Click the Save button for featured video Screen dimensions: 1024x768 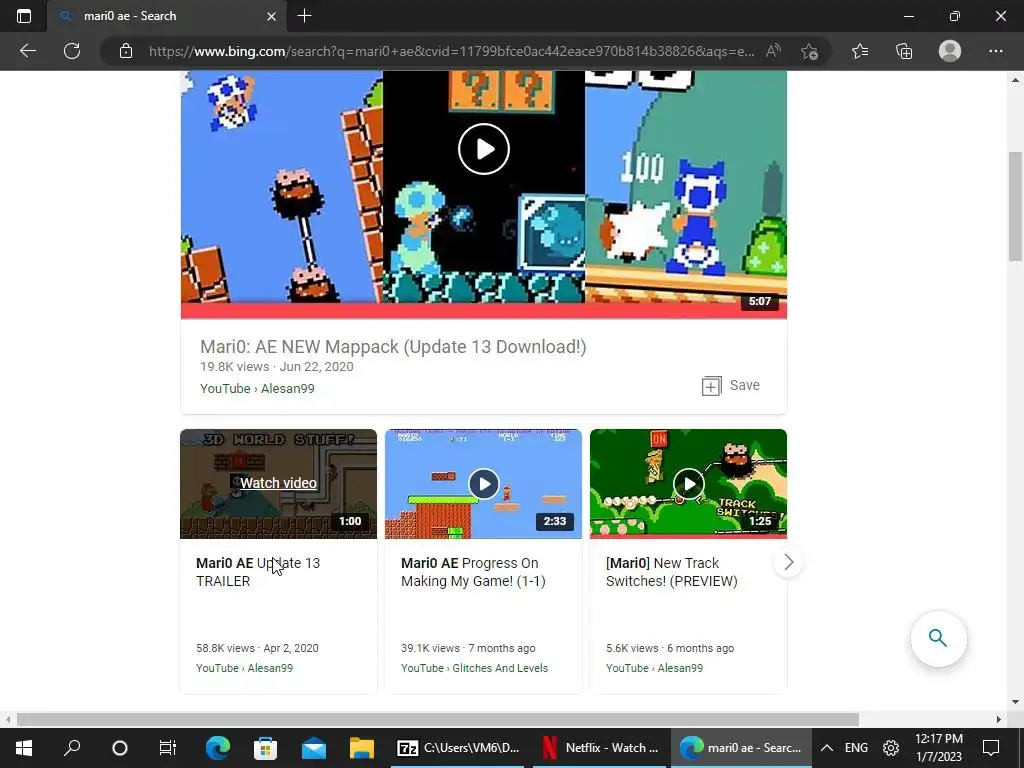(731, 385)
